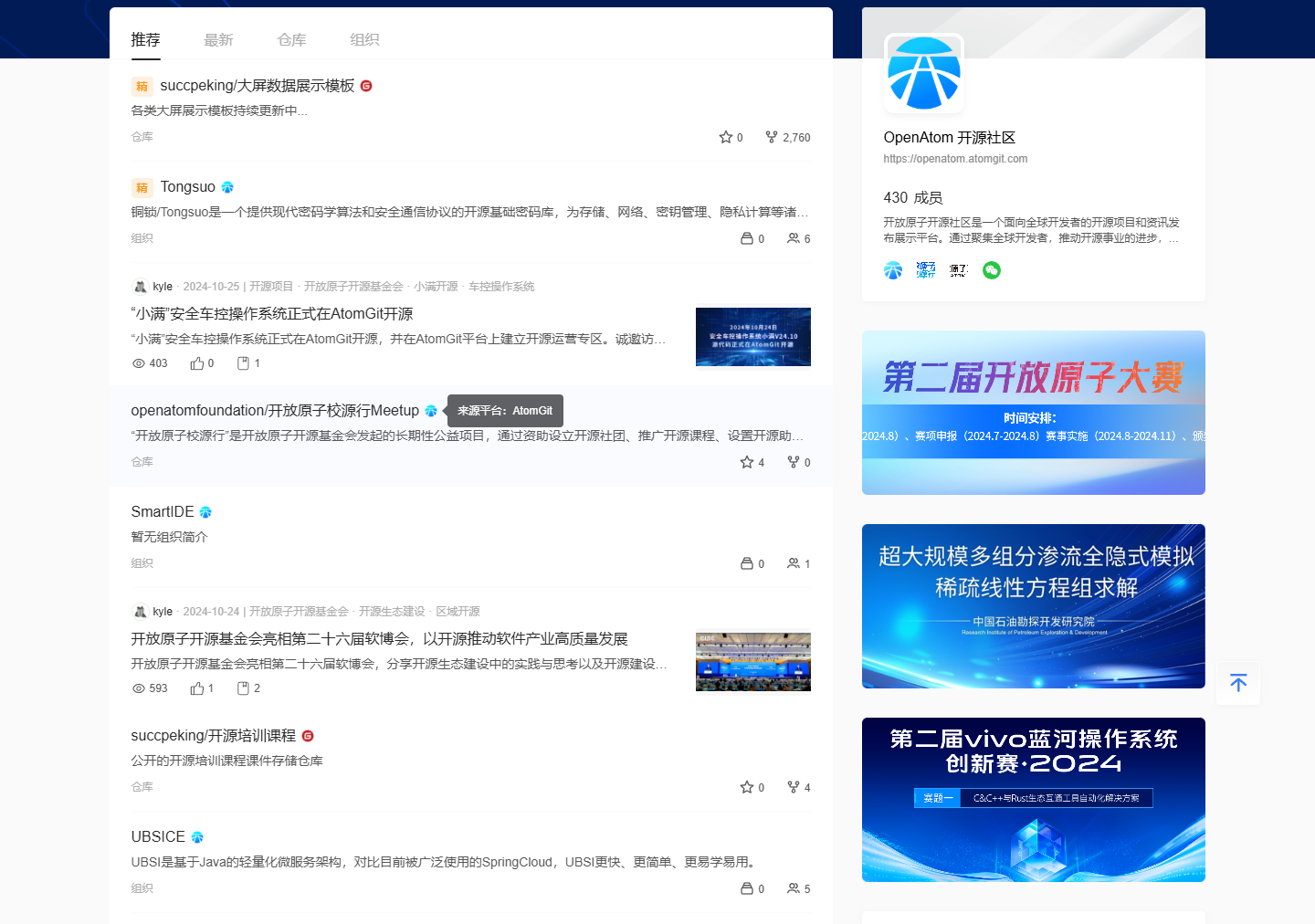Click the members icon in the Tongsuo row
The image size is (1315, 924).
click(x=794, y=238)
